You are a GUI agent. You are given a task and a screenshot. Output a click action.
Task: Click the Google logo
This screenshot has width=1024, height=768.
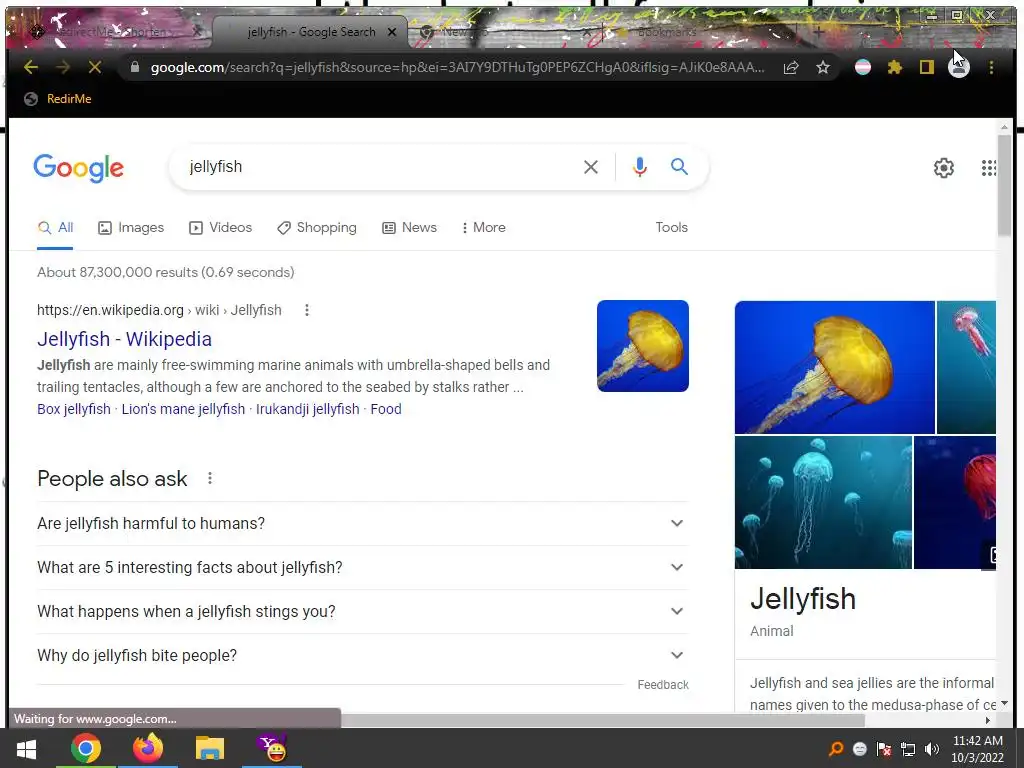(x=78, y=168)
